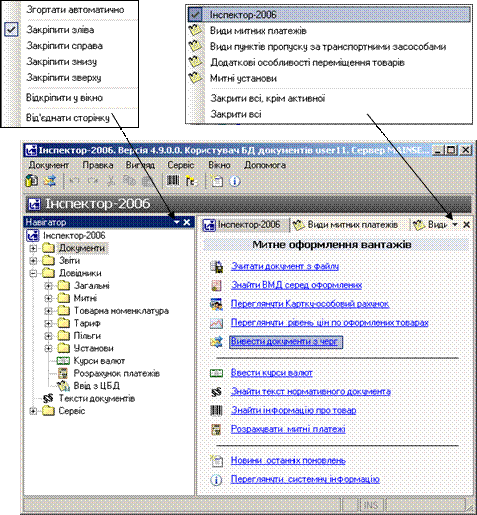Expand the Загальні subfolder
The image size is (477, 515).
[x=48, y=286]
